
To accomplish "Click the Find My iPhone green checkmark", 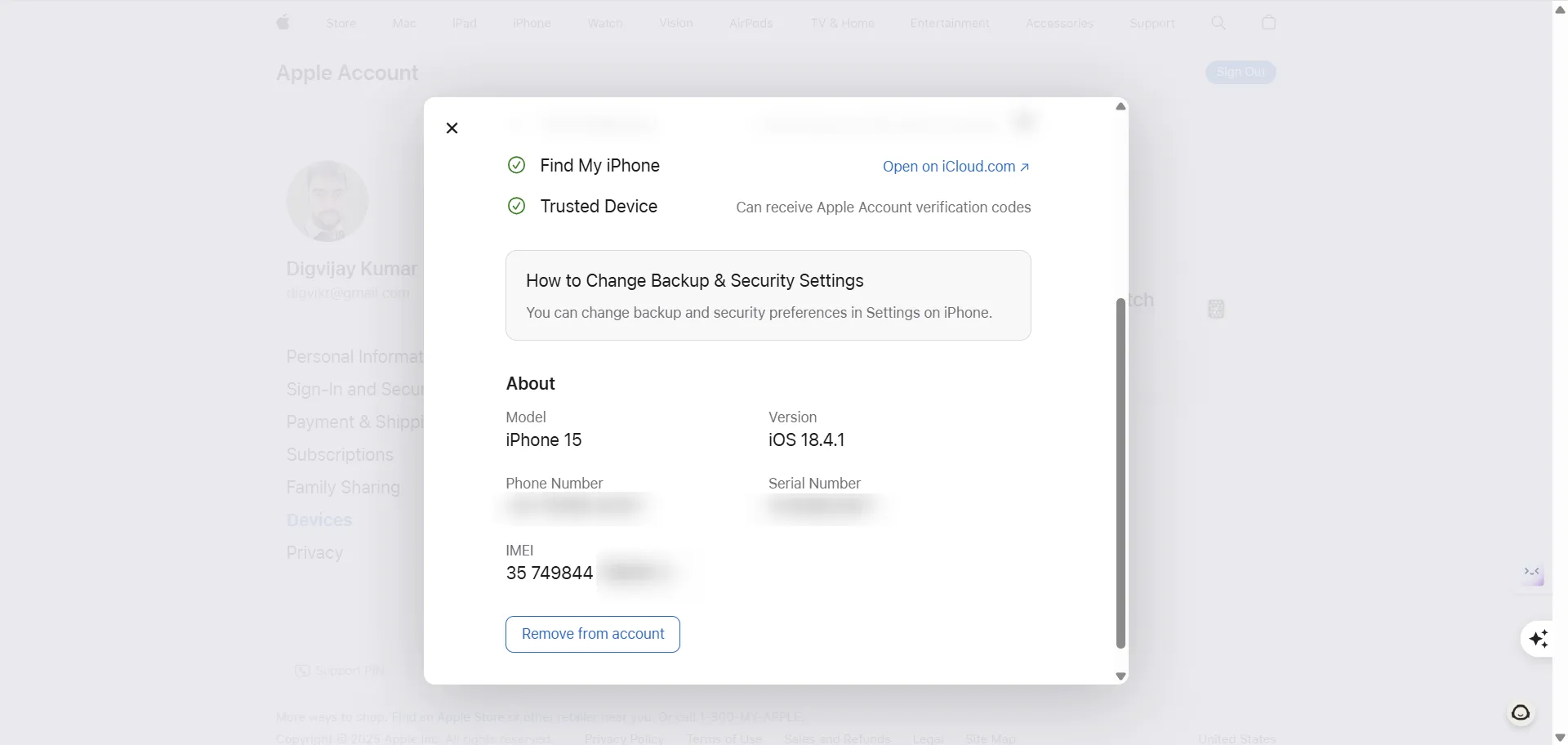I will 516,165.
